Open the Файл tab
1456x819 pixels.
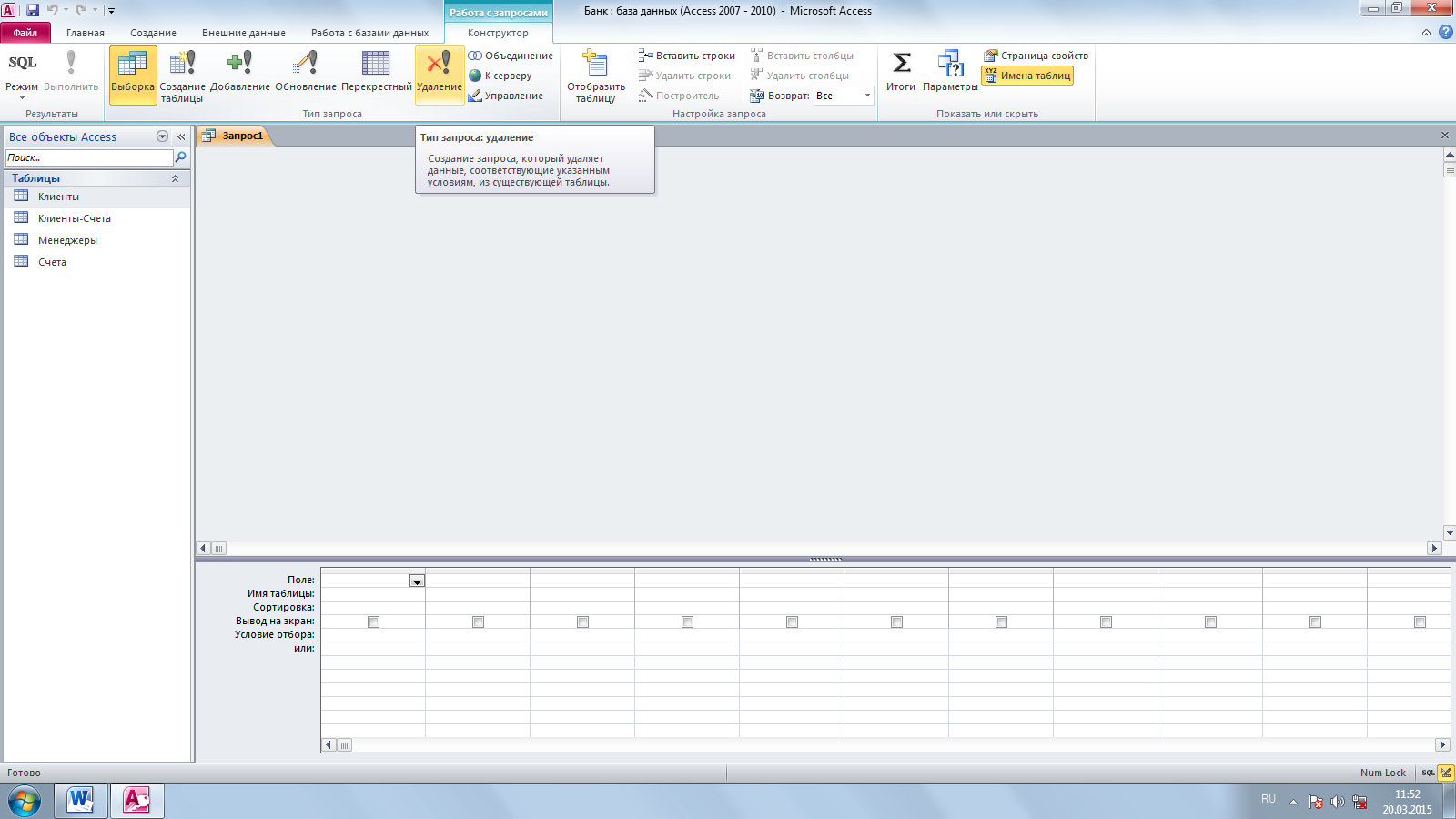(25, 33)
